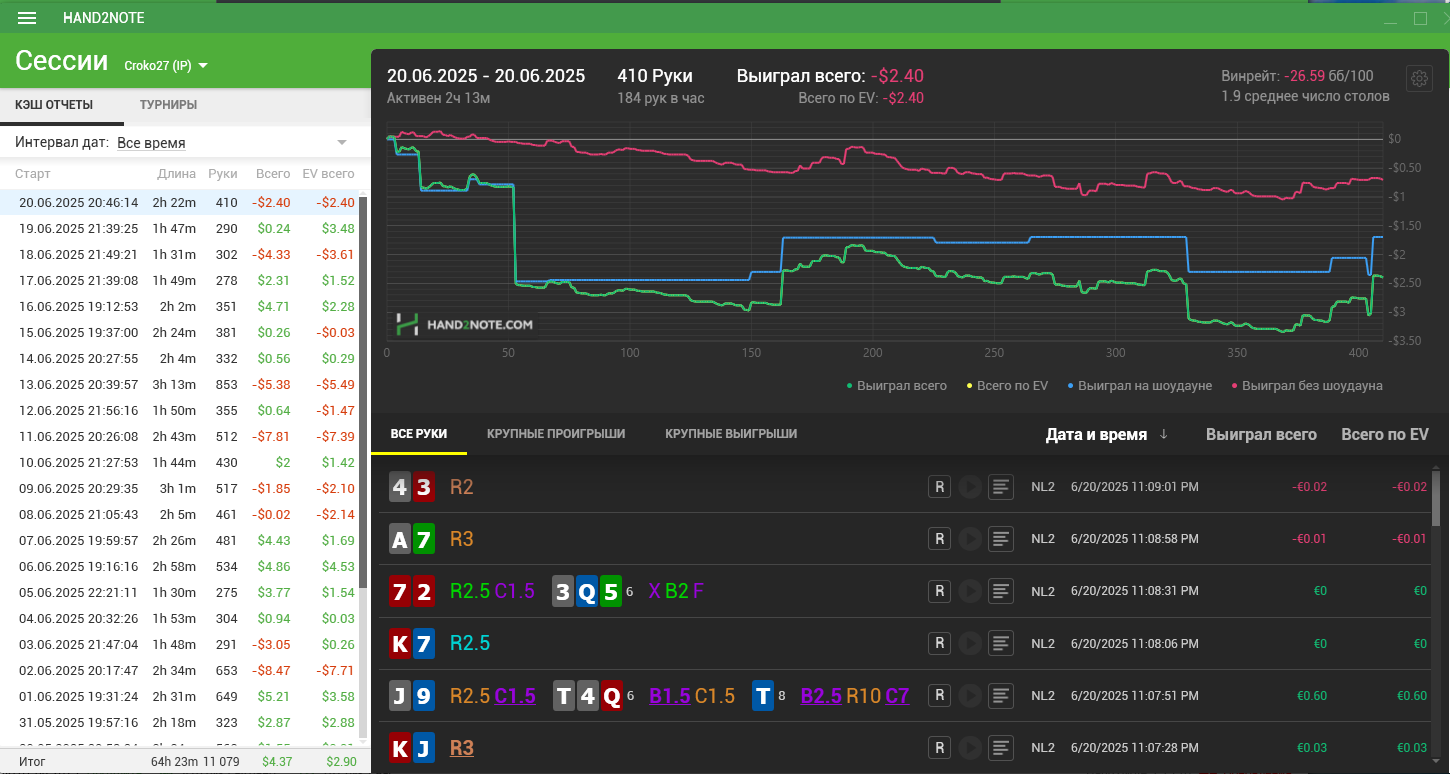
Task: Play replayer for the K J hand
Action: pos(969,747)
